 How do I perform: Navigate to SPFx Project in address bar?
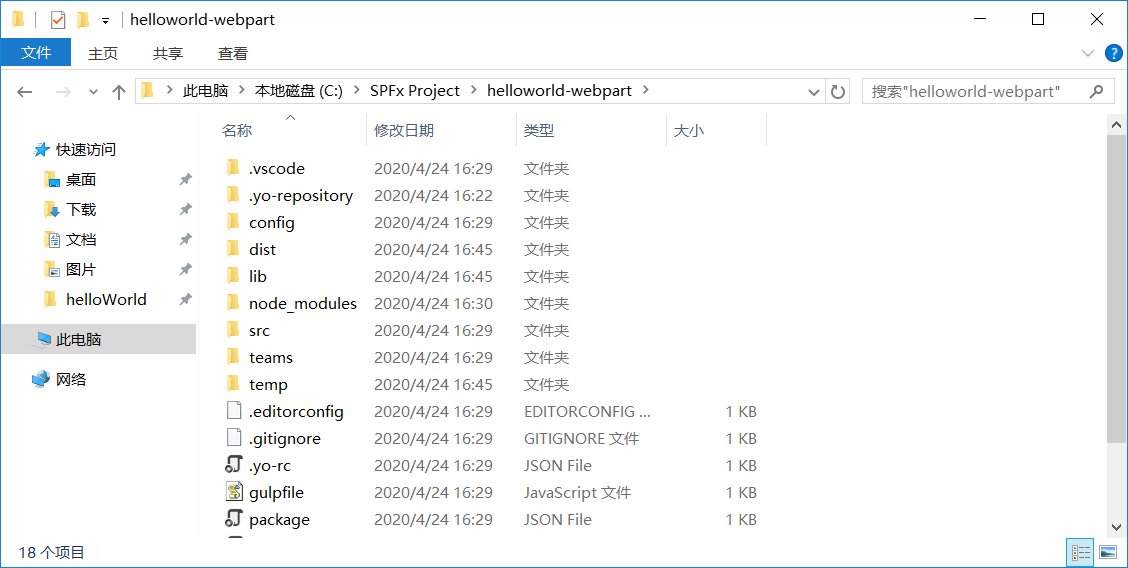pos(414,91)
